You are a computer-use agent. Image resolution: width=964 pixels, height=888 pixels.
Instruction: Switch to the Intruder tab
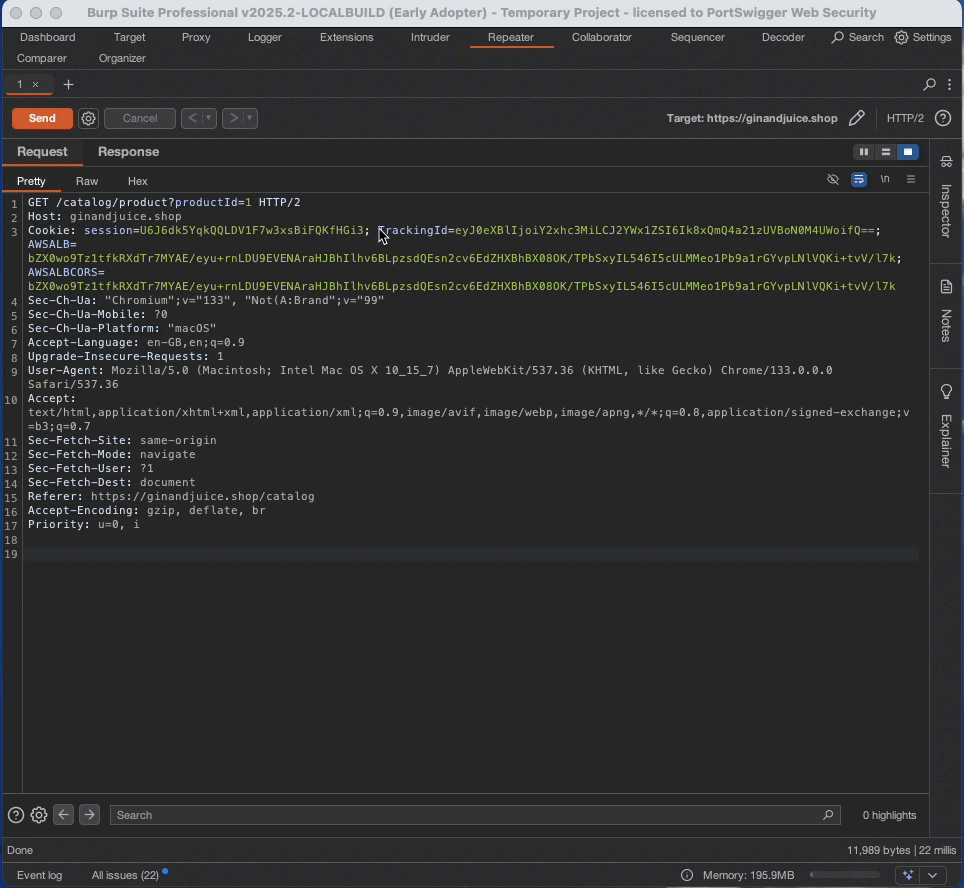click(430, 37)
